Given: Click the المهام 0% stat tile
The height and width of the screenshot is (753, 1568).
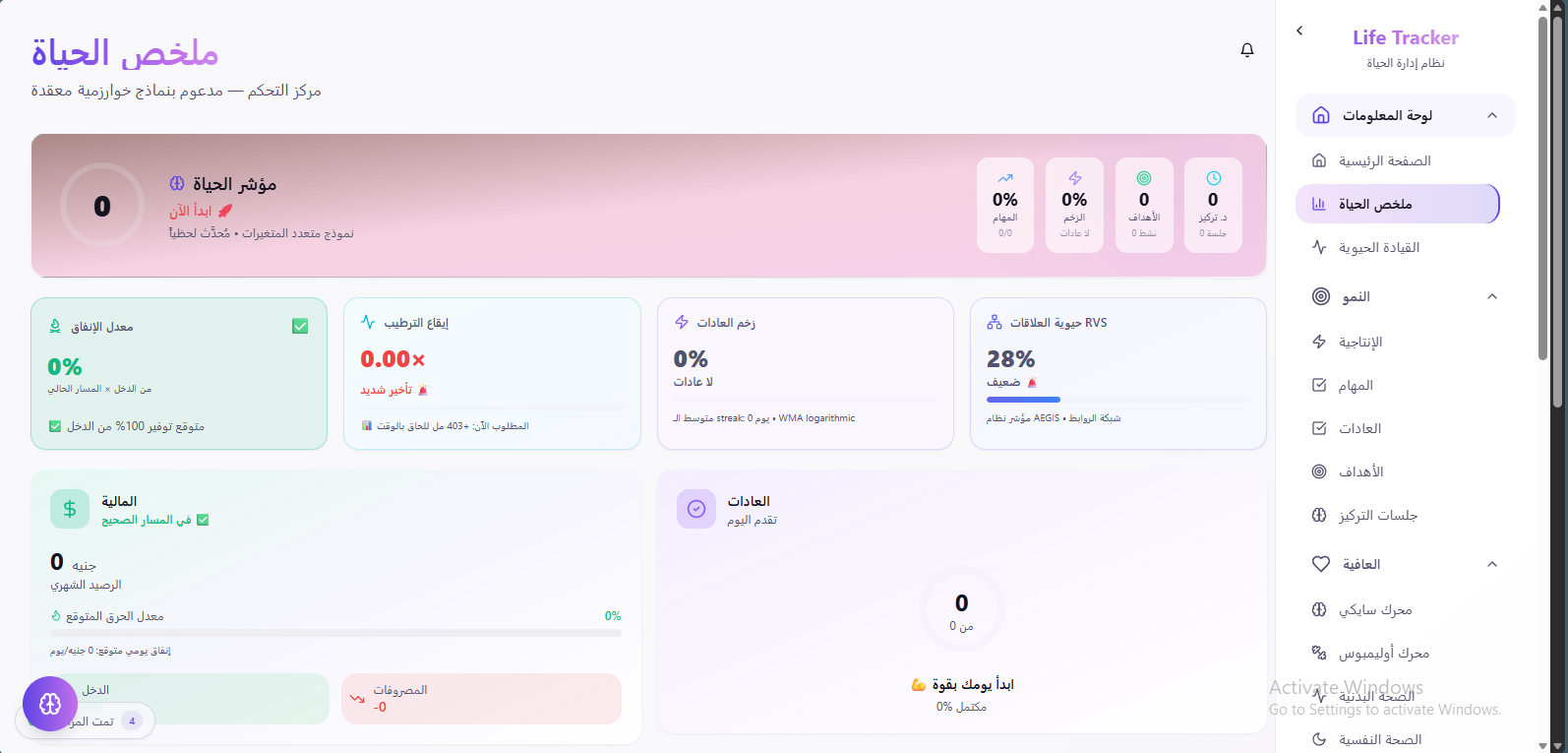Looking at the screenshot, I should pos(1005,205).
